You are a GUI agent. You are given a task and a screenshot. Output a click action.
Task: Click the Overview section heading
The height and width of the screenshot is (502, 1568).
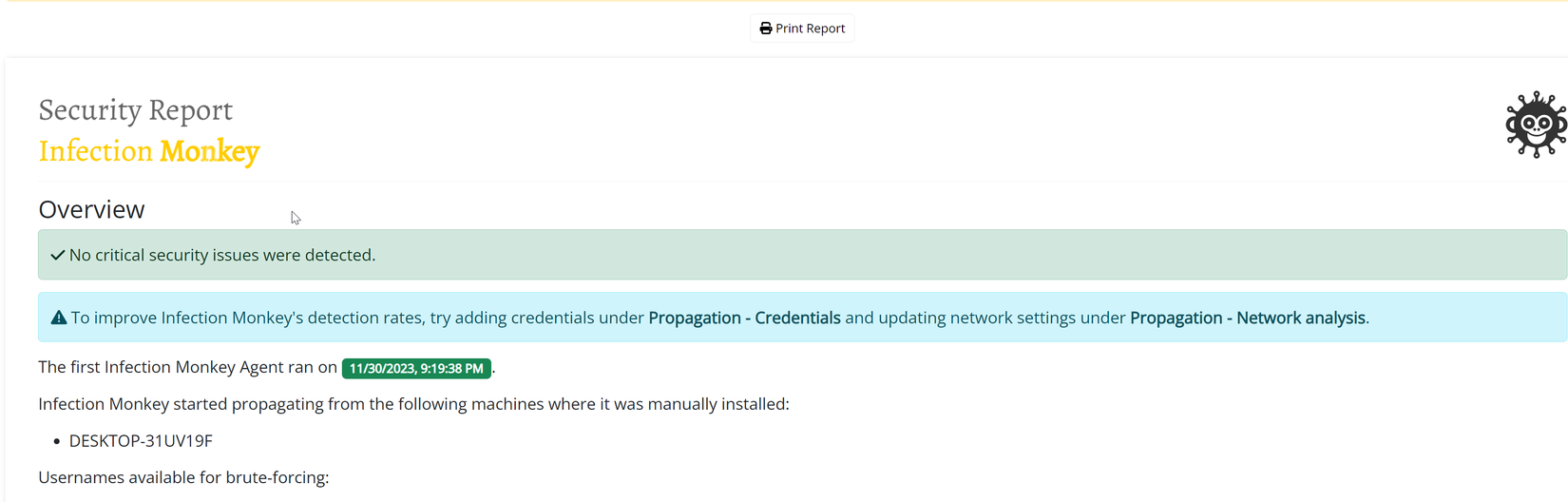[x=91, y=209]
